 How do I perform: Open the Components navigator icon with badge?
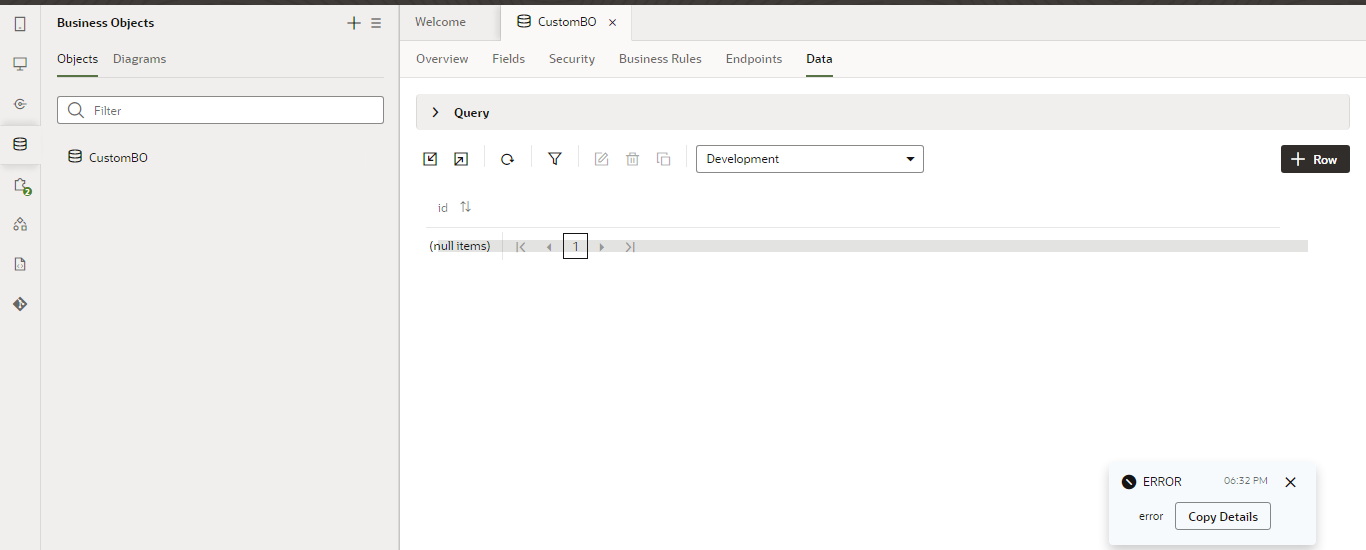21,185
